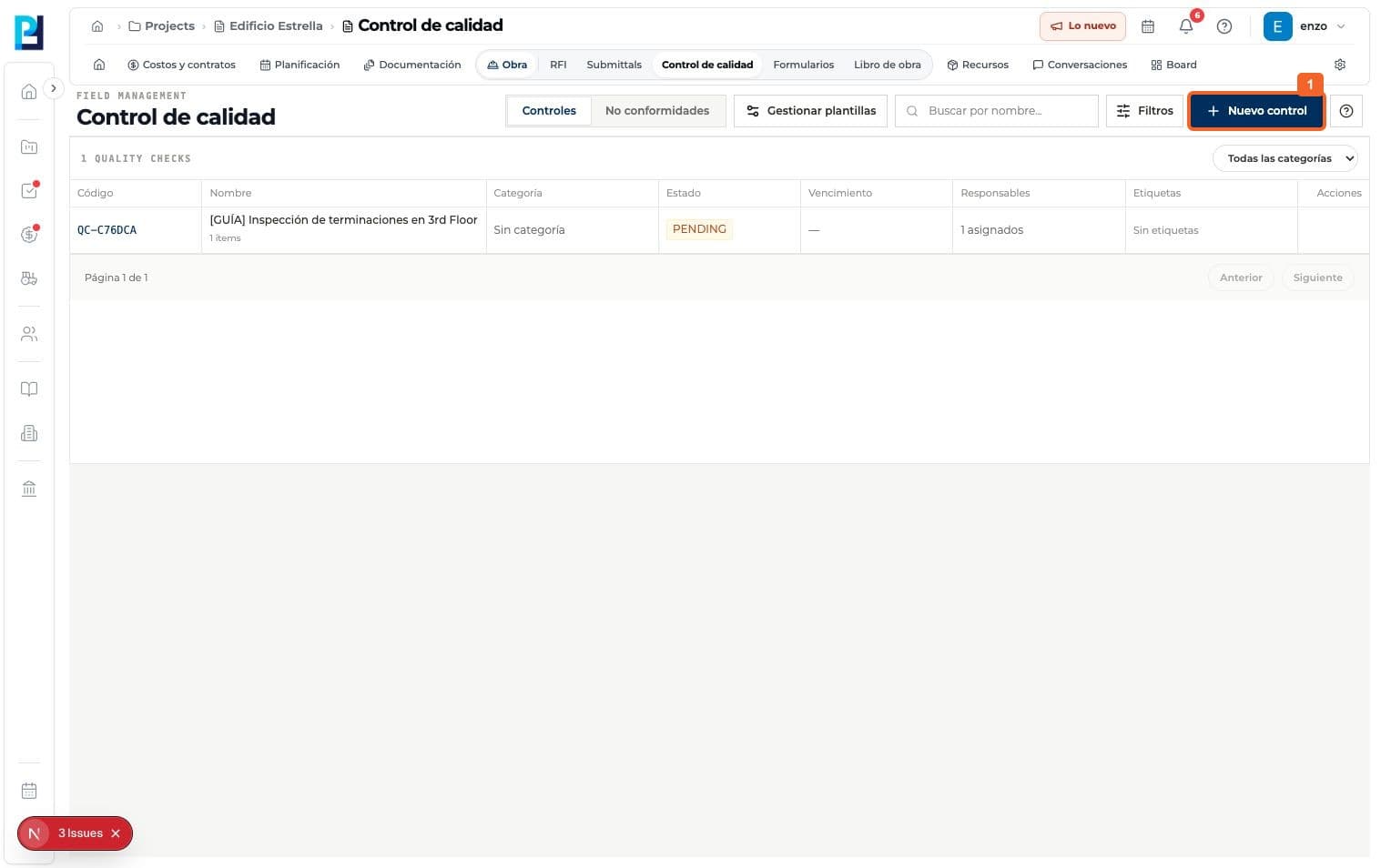Open the Board tab

pyautogui.click(x=1173, y=65)
